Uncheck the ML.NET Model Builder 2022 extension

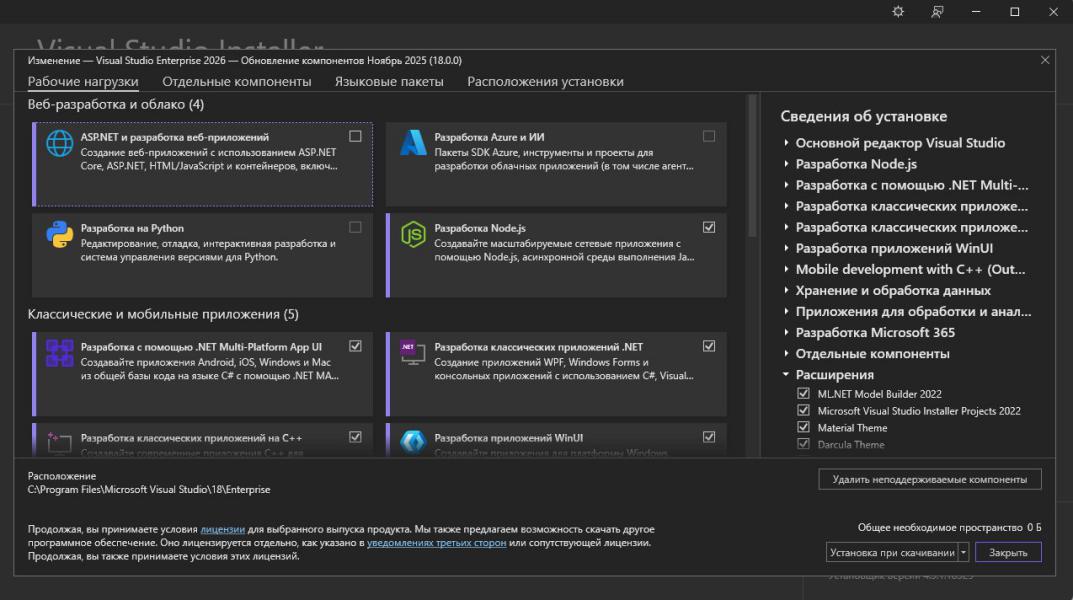pyautogui.click(x=803, y=394)
